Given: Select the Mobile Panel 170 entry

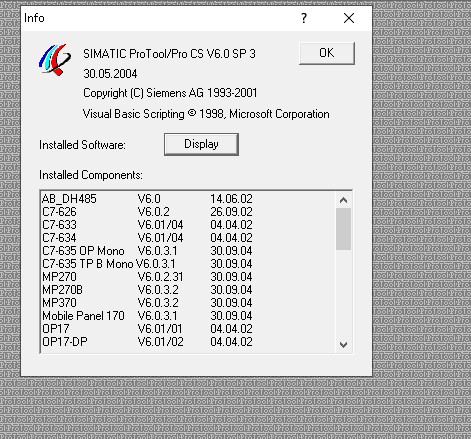Looking at the screenshot, I should (x=188, y=316).
